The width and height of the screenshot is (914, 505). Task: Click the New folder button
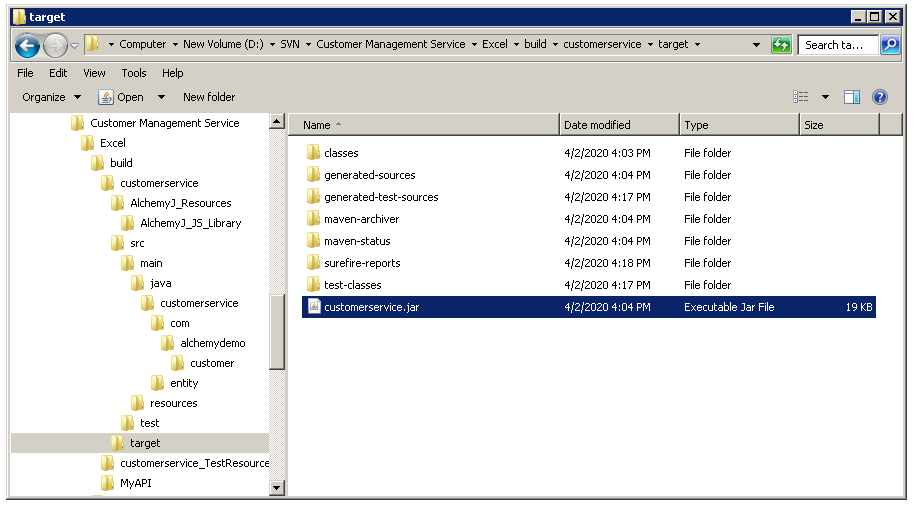click(209, 97)
